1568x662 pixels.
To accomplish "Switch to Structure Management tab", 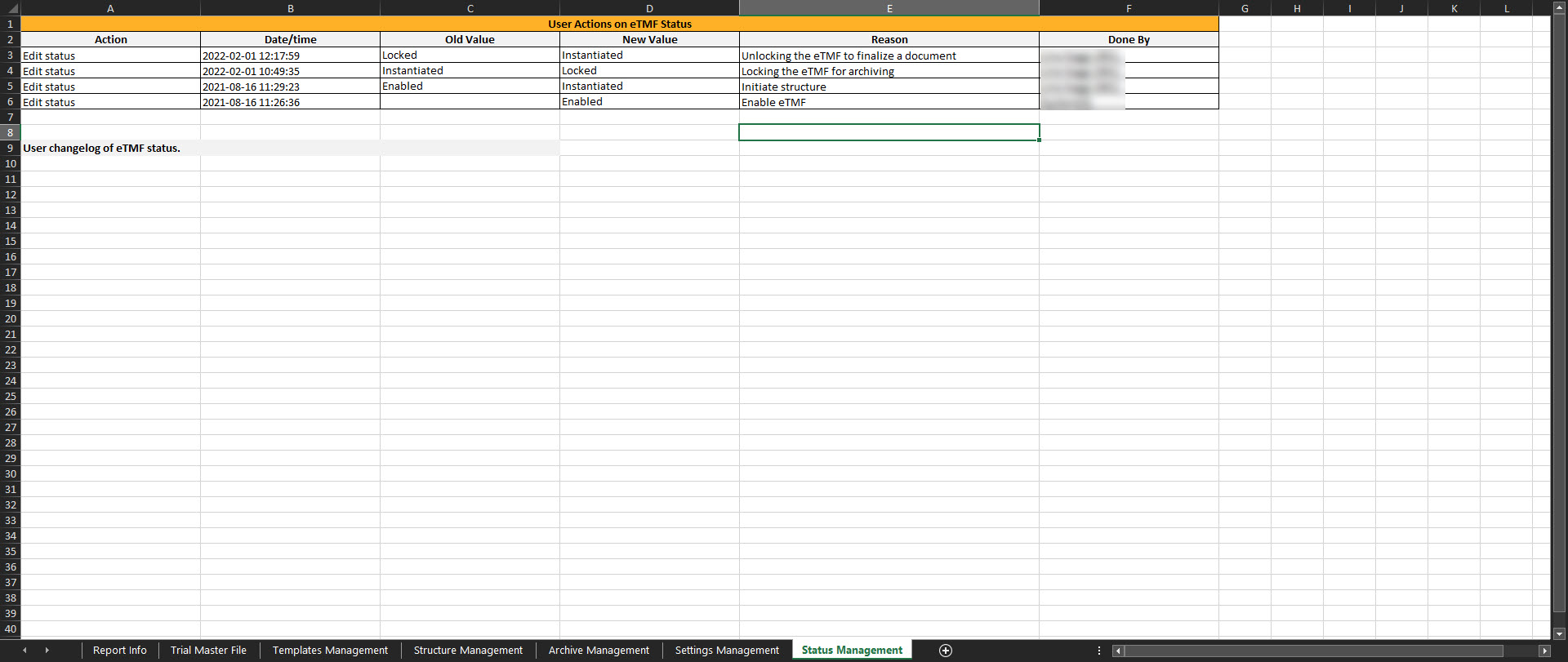I will (468, 651).
